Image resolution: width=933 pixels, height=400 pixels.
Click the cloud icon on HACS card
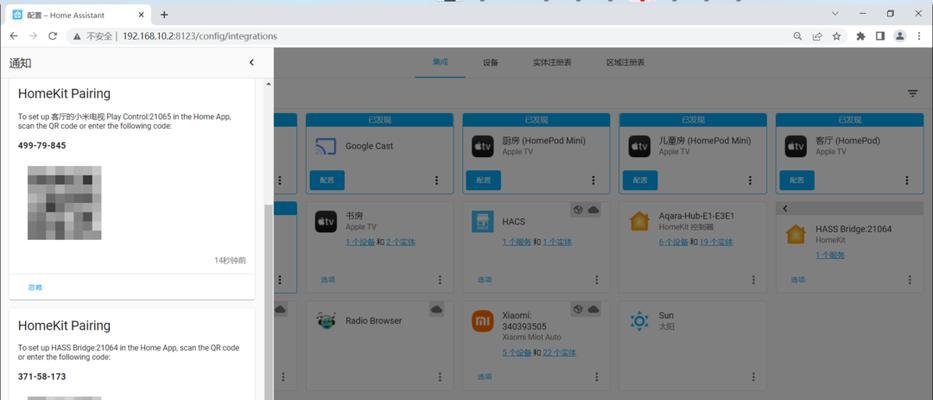click(593, 210)
